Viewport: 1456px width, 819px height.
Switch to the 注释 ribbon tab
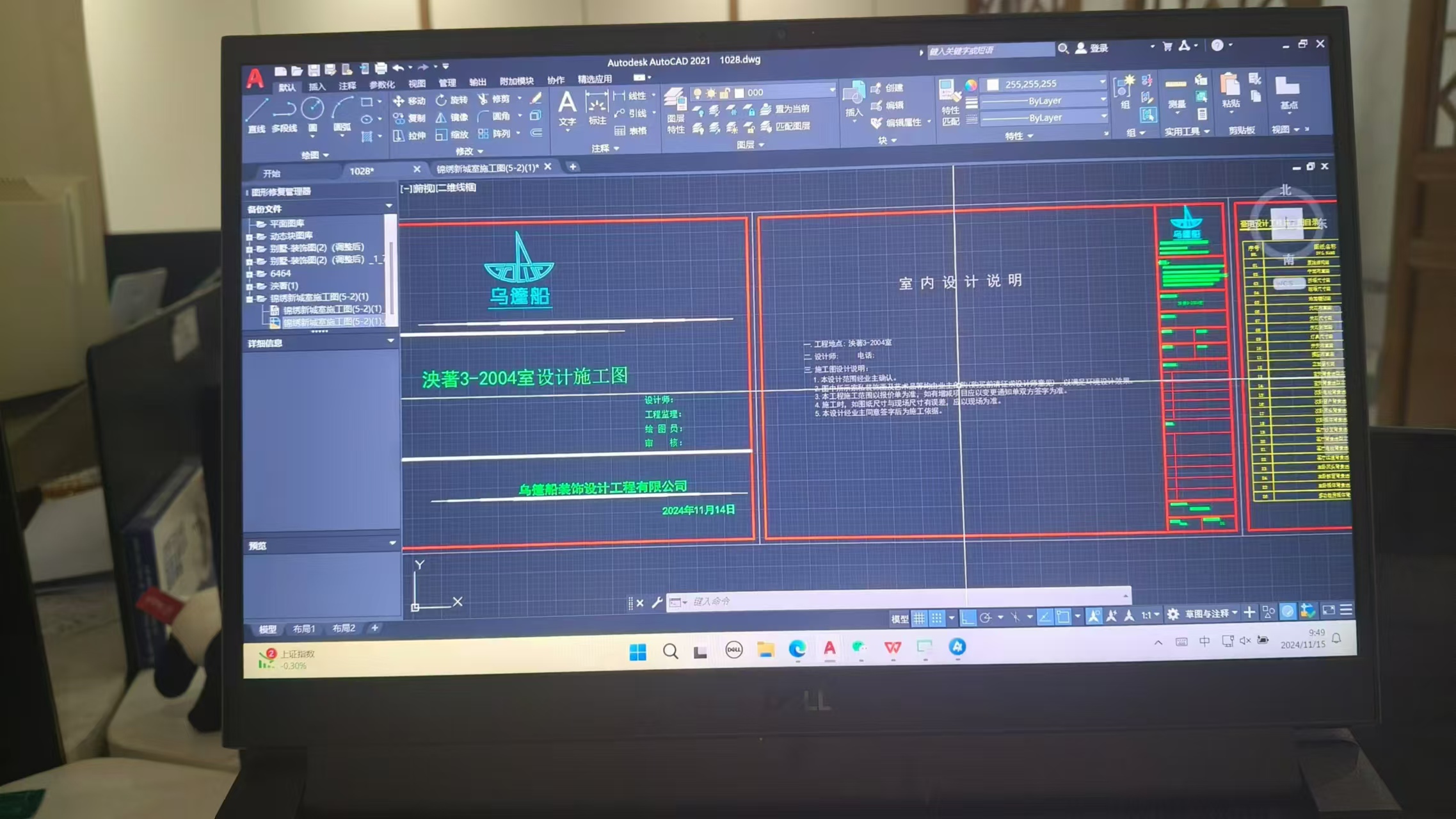[x=348, y=85]
